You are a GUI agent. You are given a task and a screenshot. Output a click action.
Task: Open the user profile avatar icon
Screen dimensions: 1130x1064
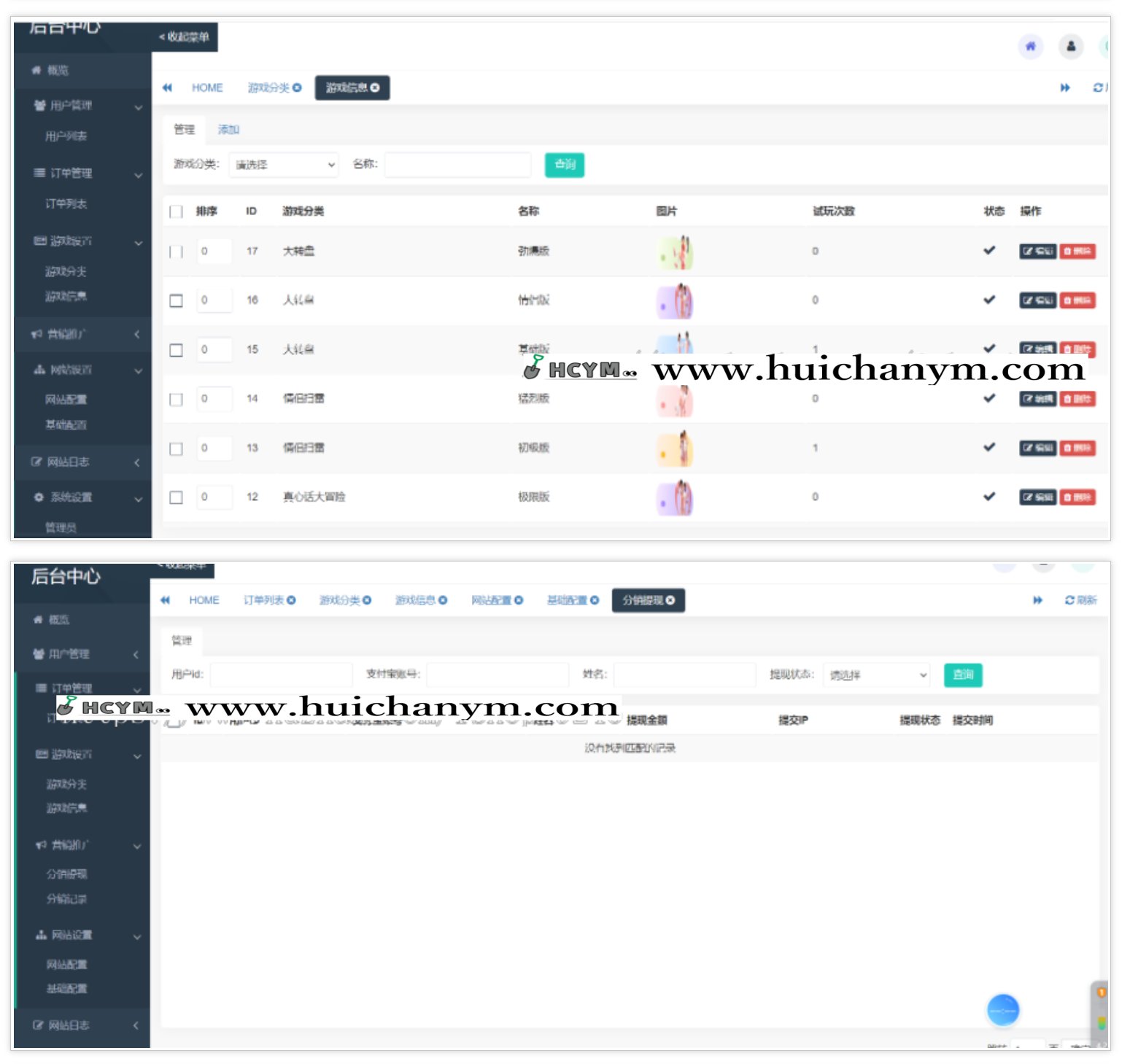tap(1070, 47)
